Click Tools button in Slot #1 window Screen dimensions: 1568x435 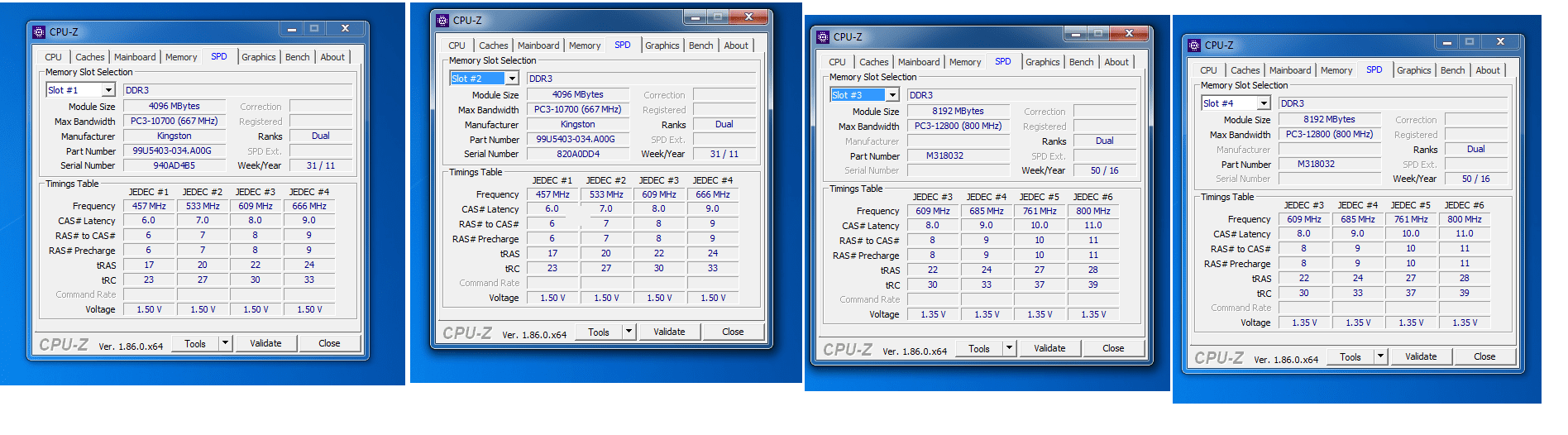[x=195, y=343]
